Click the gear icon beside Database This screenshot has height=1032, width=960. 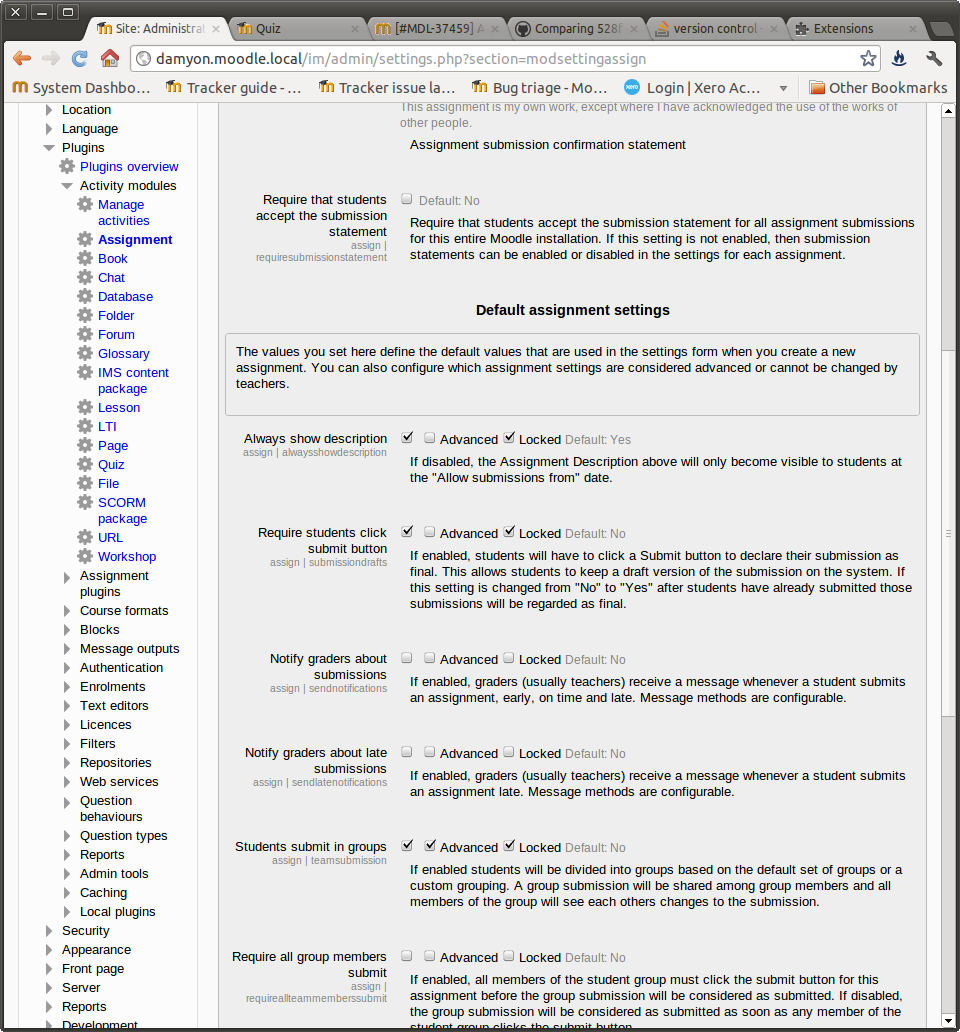pyautogui.click(x=85, y=296)
